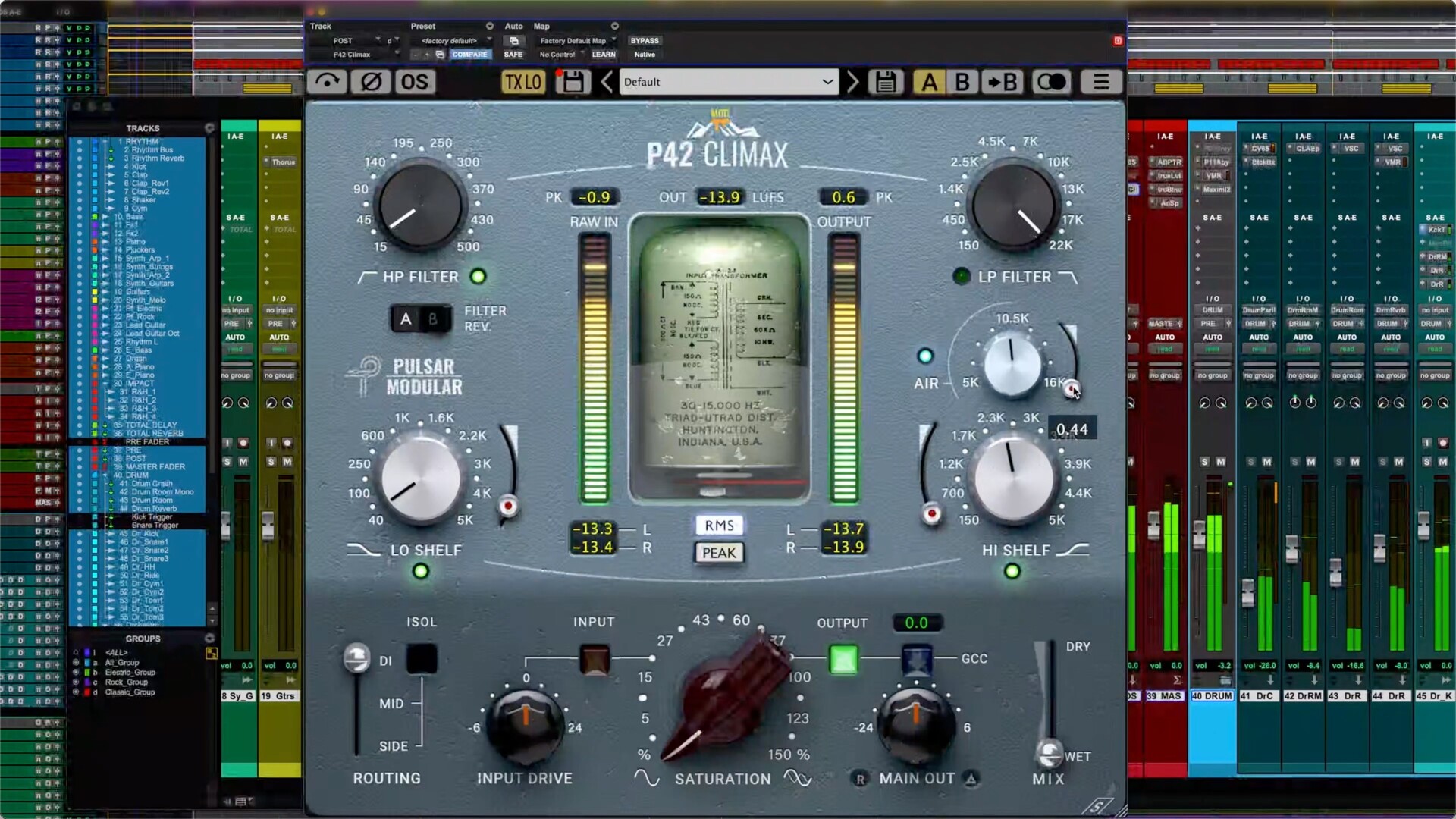Click the overlapping circles compare icon
1456x819 pixels.
coord(1051,81)
